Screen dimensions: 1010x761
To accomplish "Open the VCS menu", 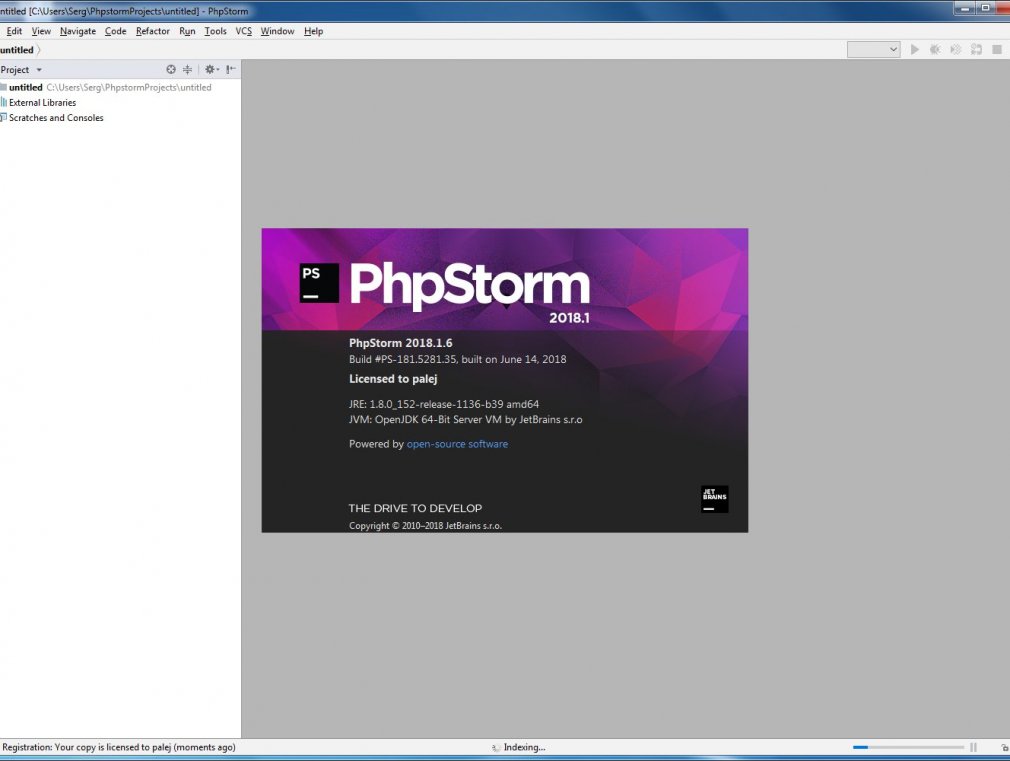I will (x=243, y=31).
